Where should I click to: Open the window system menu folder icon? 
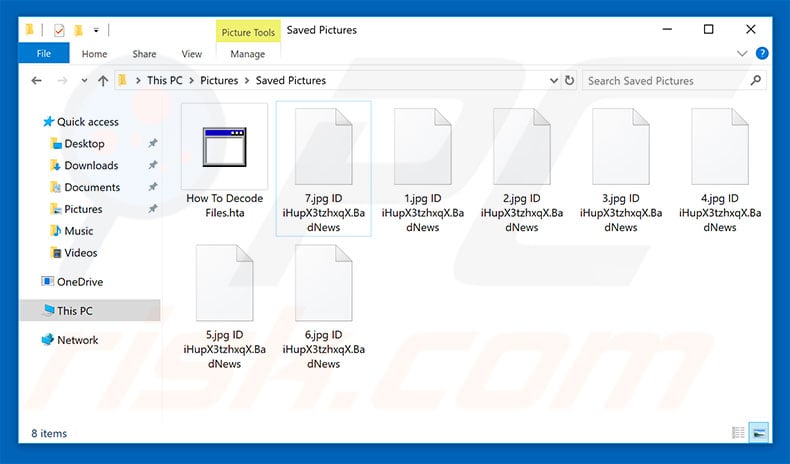(30, 30)
